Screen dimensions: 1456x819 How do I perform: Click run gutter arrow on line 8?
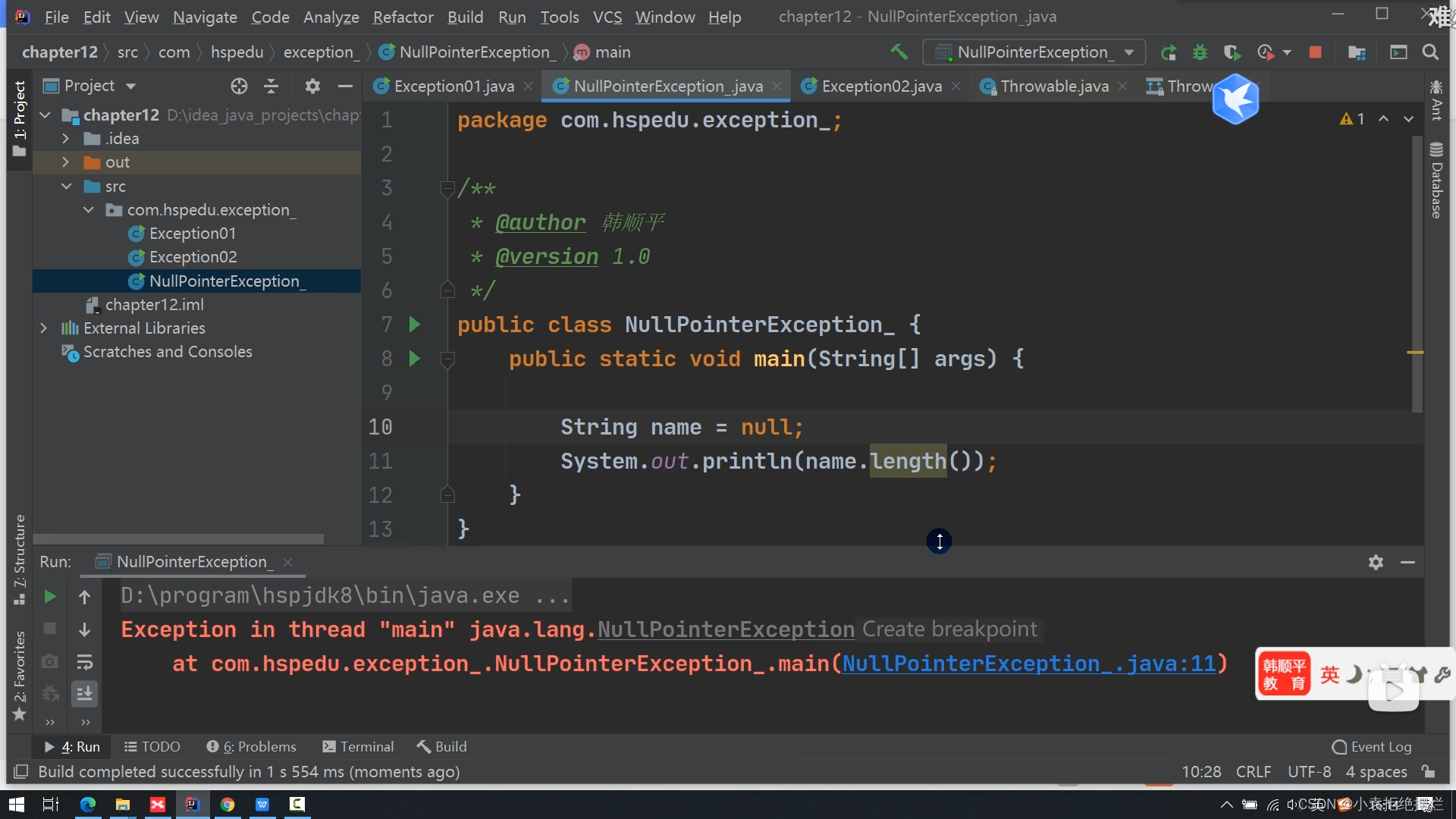pos(414,359)
